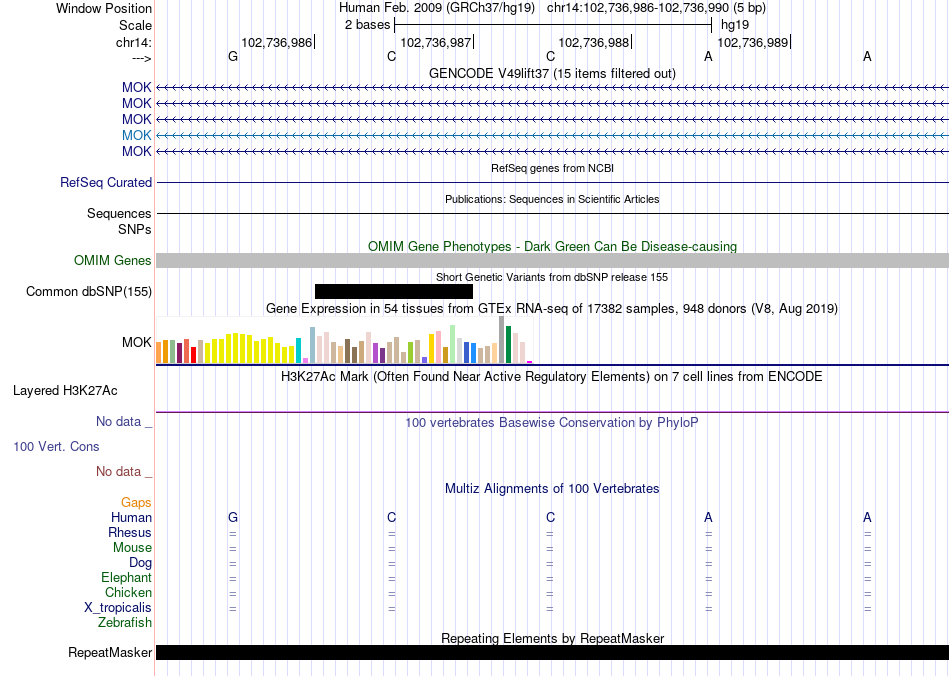The image size is (950, 676).
Task: Open GTEx Gene Expression in 54 tissues title
Action: (x=552, y=308)
